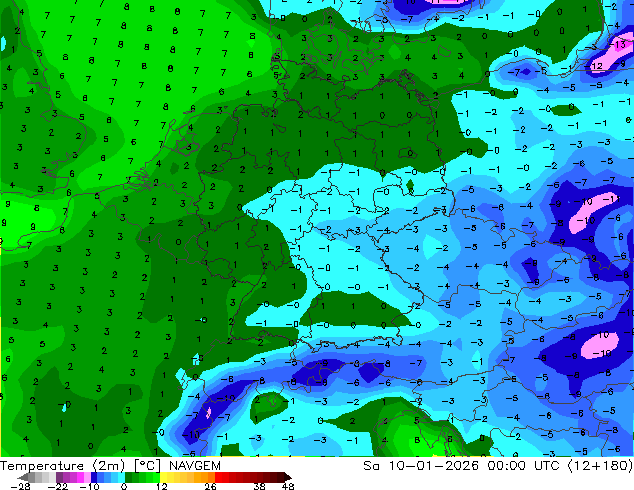Click the '-13' value in the top-right pink area
Viewport: 634px width, 490px height.
point(618,44)
